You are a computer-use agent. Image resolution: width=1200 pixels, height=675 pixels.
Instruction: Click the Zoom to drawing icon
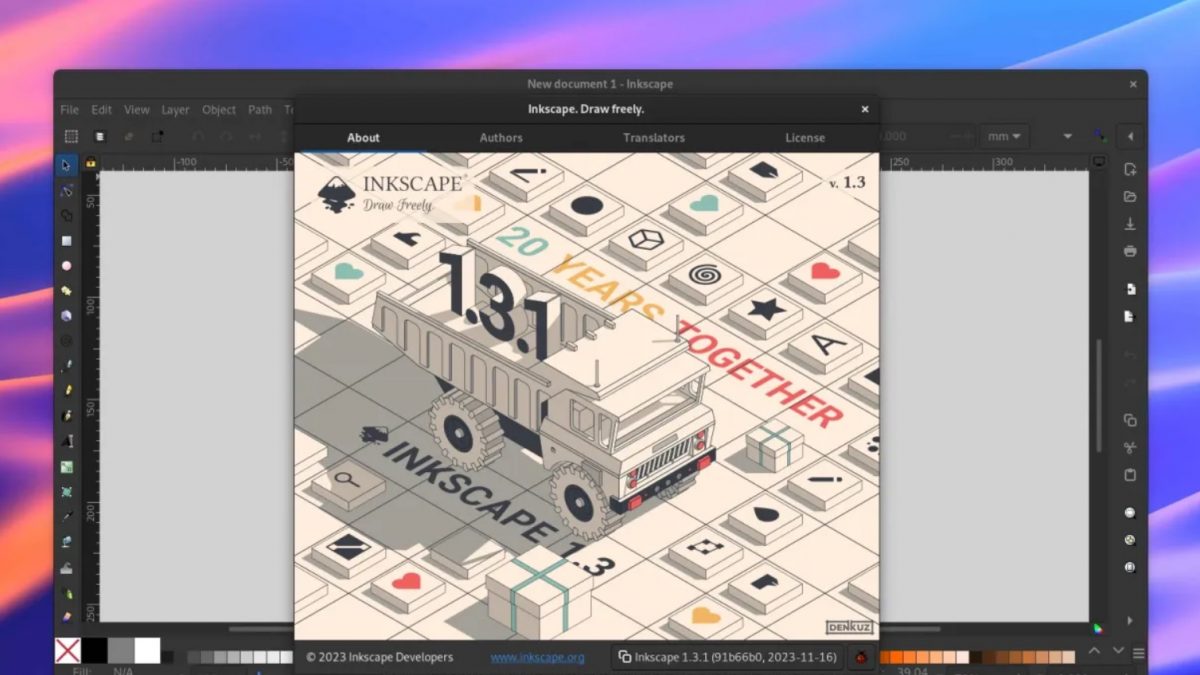(x=1130, y=540)
